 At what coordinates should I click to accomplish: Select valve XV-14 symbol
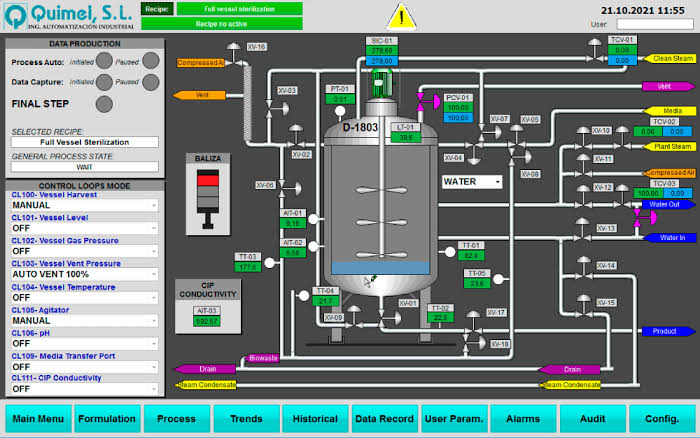tap(583, 269)
